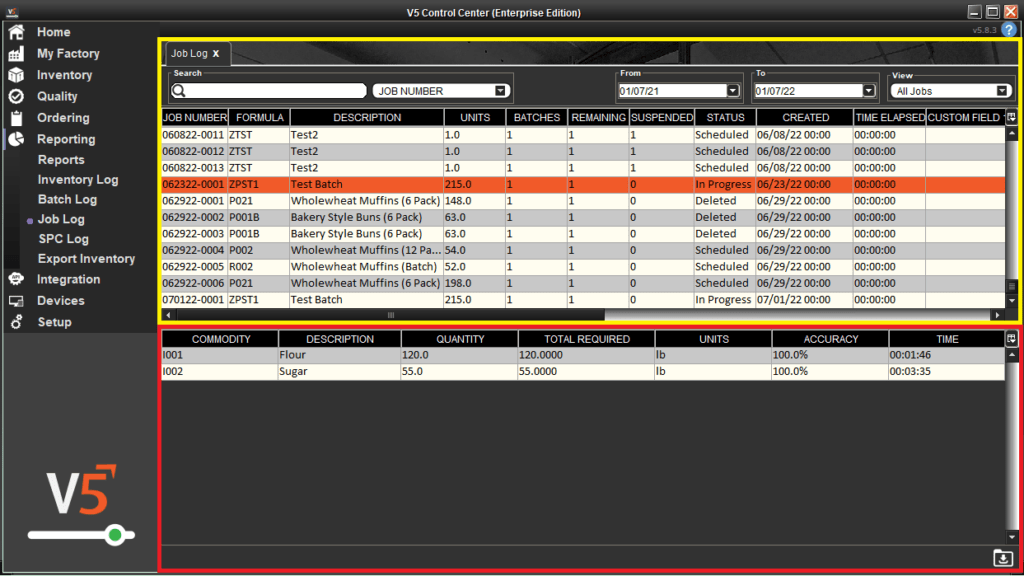This screenshot has width=1024, height=576.
Task: Click Export Inventory in the sidebar
Action: point(85,258)
